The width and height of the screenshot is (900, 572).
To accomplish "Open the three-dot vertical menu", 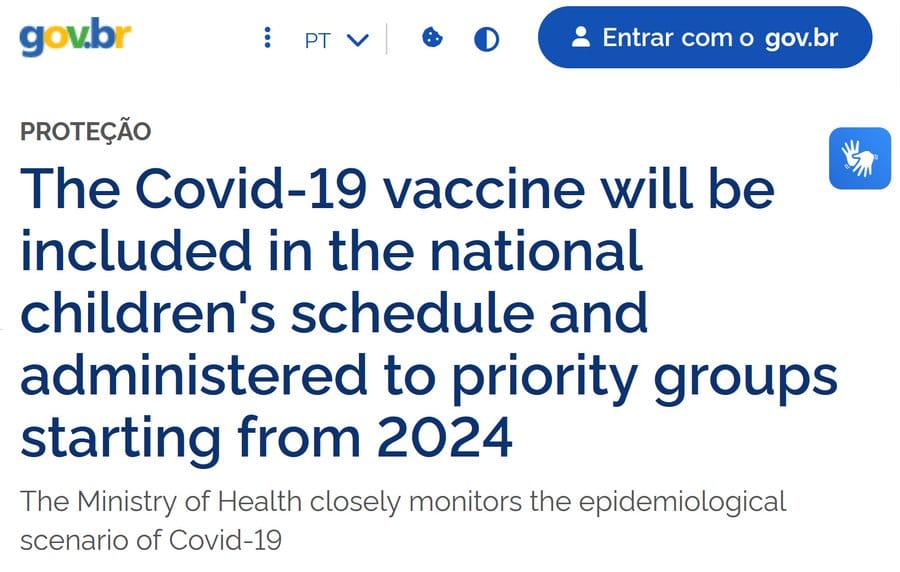I will [x=267, y=38].
